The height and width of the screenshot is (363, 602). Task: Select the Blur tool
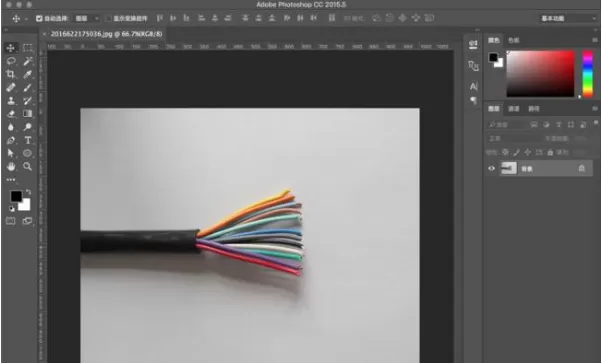click(11, 127)
